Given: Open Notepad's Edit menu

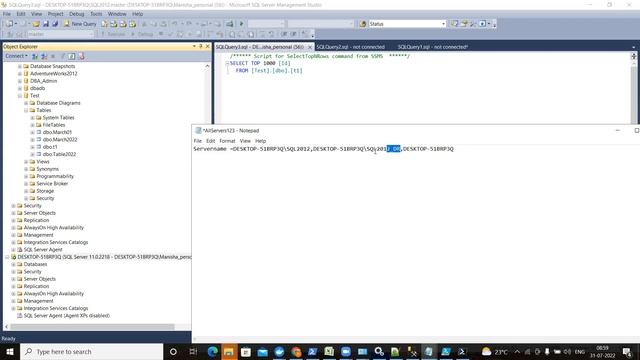Looking at the screenshot, I should (x=211, y=141).
